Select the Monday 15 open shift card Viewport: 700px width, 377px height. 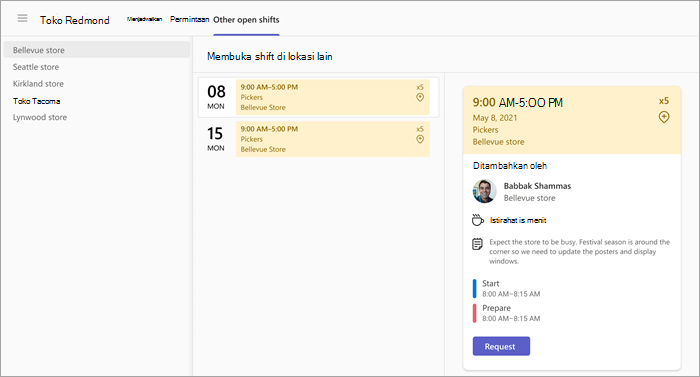(318, 139)
